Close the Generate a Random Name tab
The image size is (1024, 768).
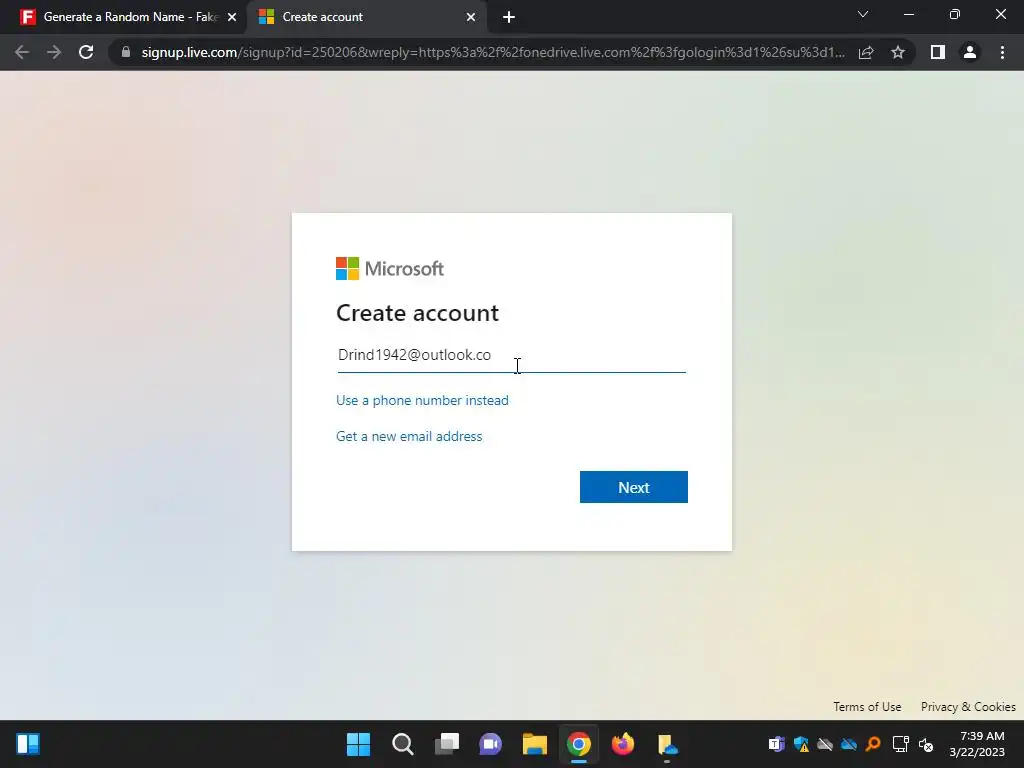point(232,17)
